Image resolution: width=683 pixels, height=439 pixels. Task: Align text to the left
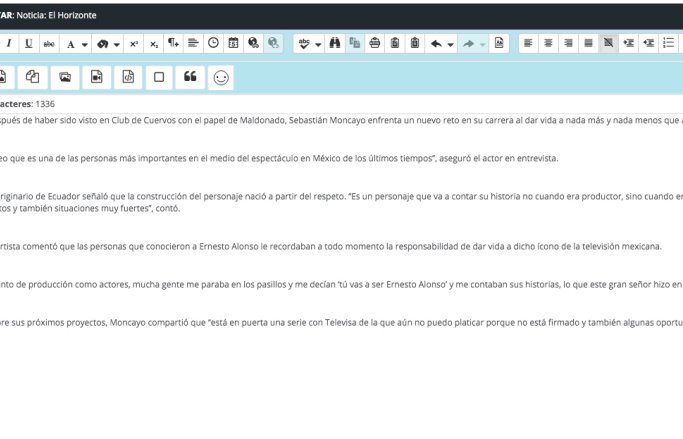(528, 43)
